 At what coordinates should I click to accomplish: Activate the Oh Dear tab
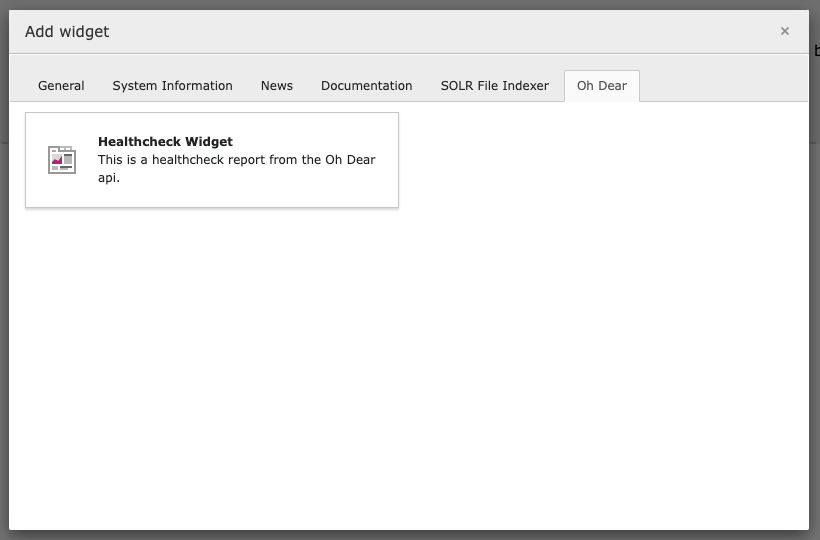coord(602,86)
